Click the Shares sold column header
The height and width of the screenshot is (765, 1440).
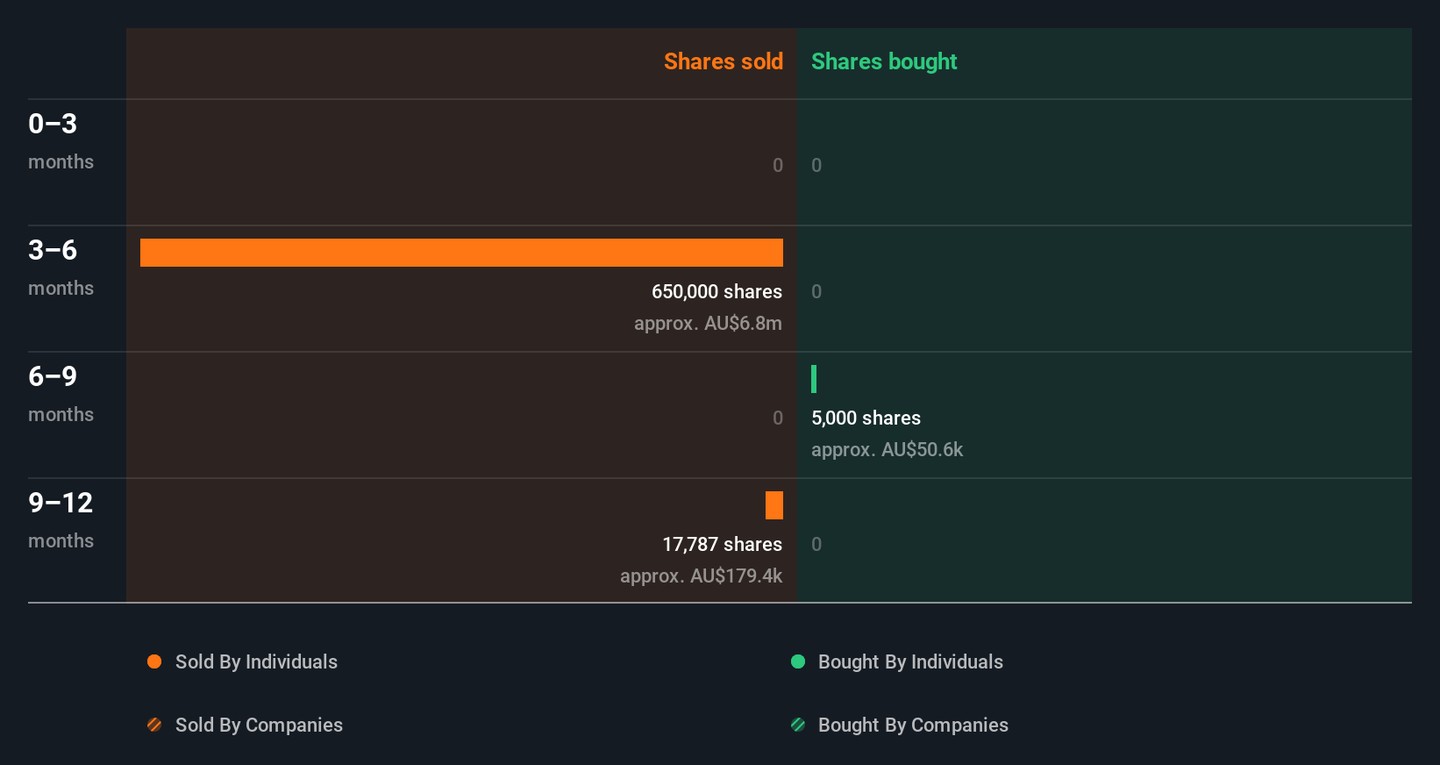[723, 62]
